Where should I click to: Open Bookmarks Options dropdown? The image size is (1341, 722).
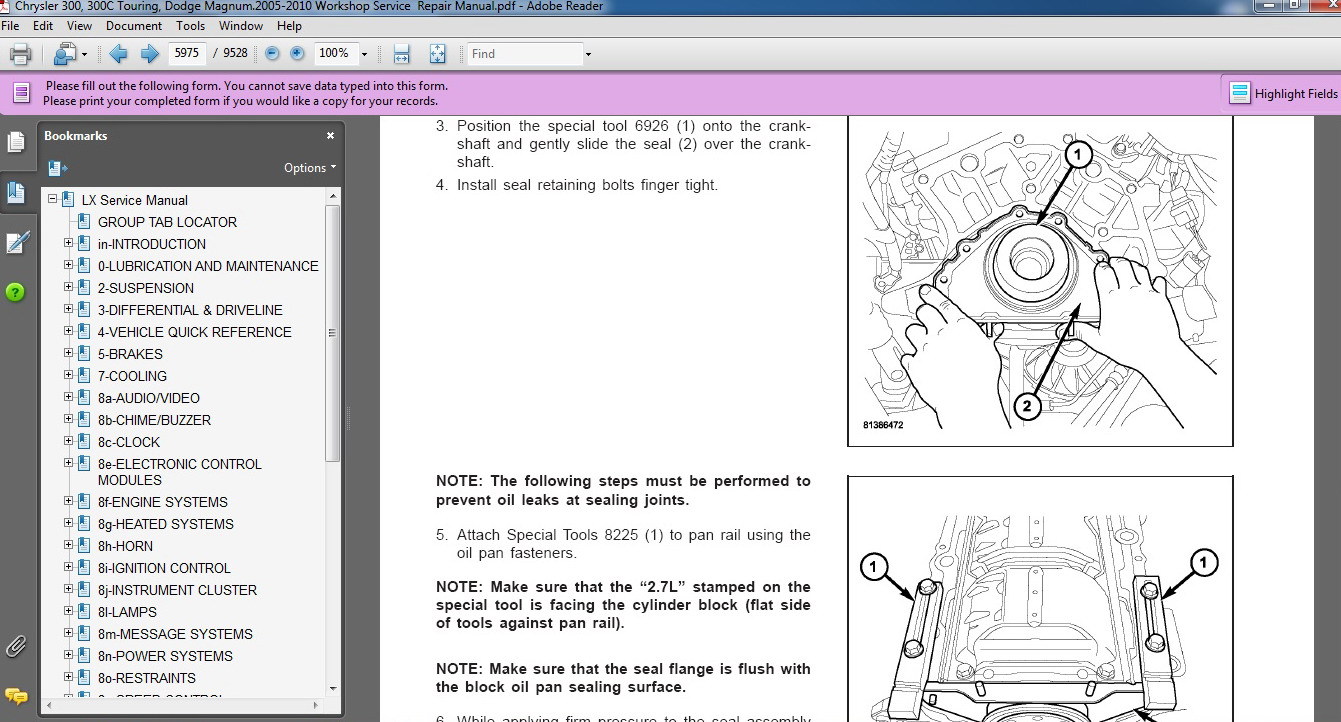[310, 168]
